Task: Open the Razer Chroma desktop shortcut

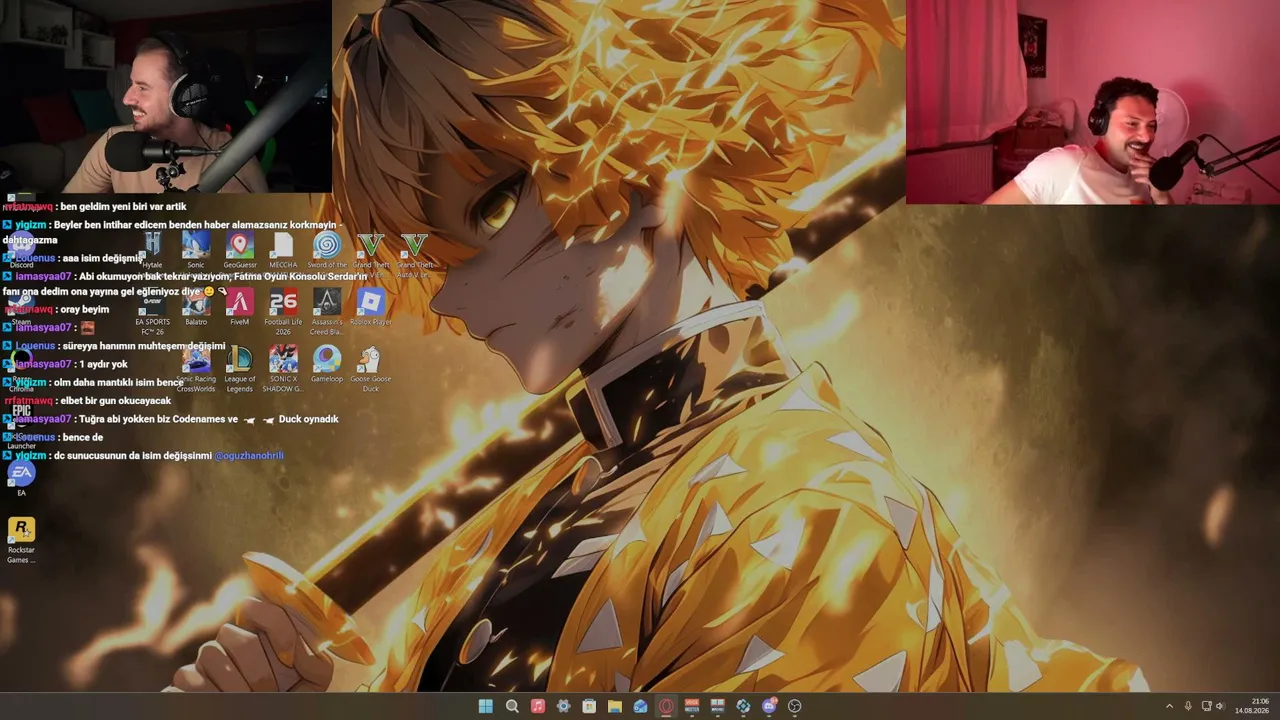Action: point(21,368)
